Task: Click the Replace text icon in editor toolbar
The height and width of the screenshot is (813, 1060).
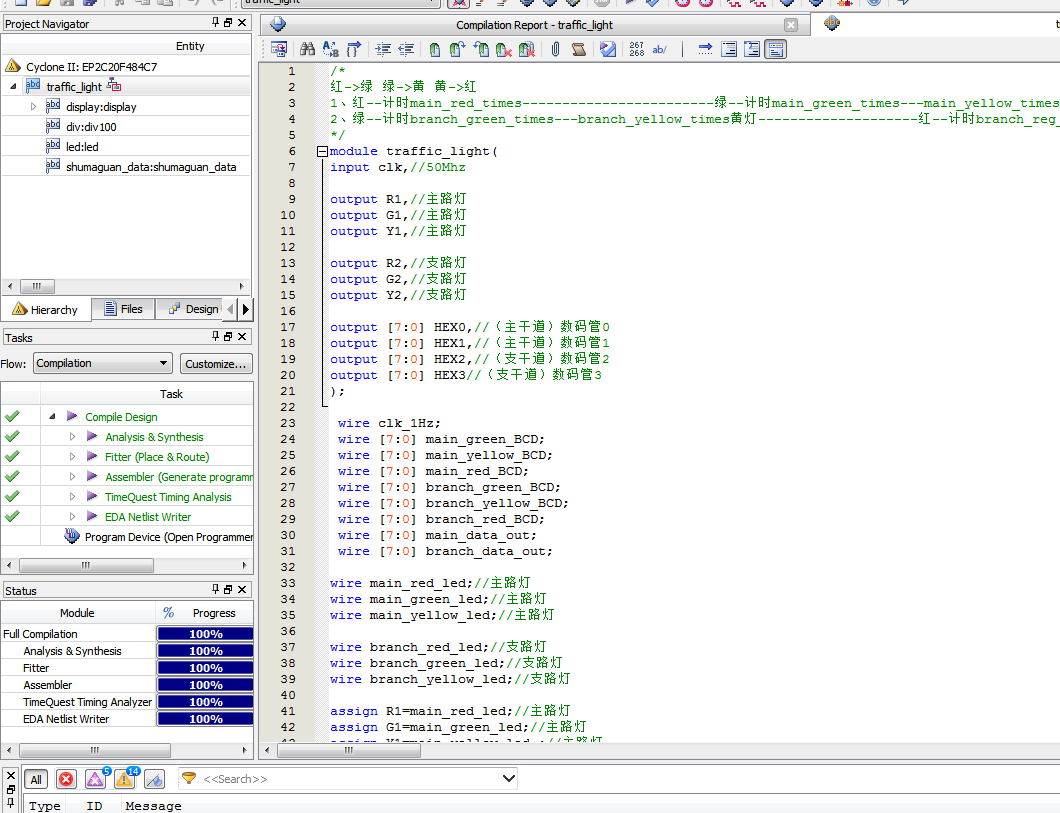Action: click(330, 49)
